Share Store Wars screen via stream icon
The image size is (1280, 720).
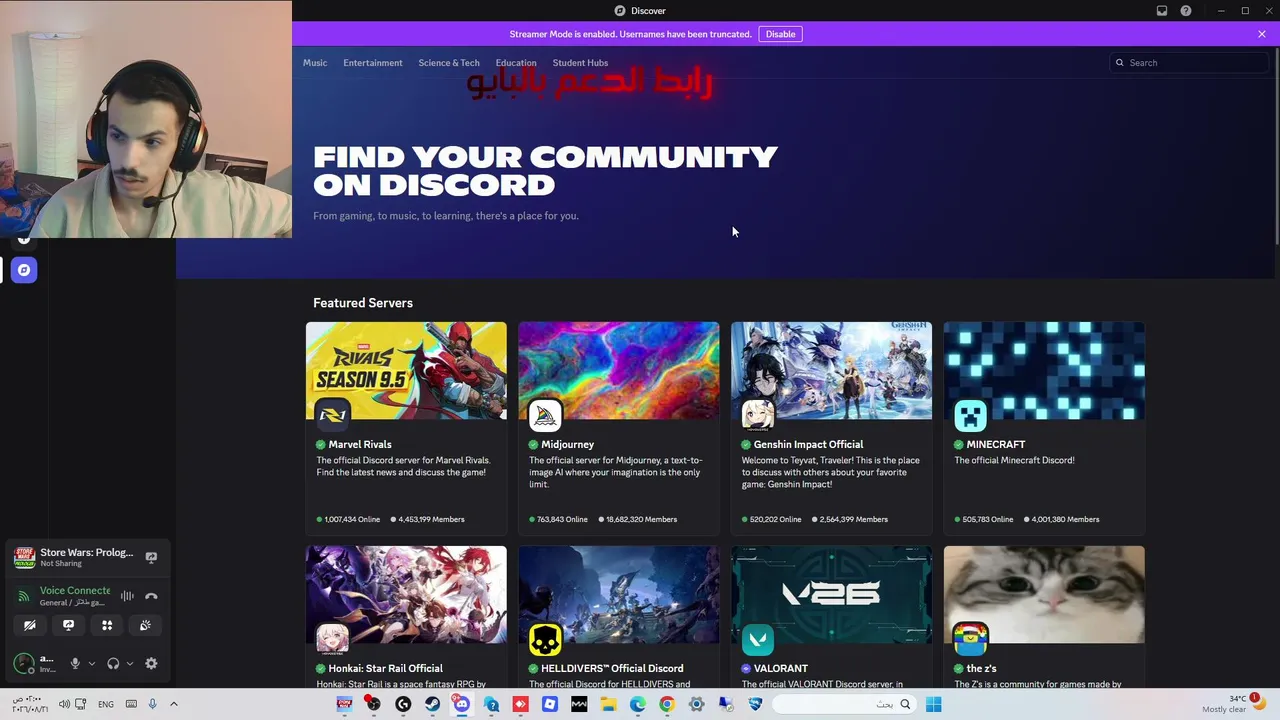click(151, 557)
